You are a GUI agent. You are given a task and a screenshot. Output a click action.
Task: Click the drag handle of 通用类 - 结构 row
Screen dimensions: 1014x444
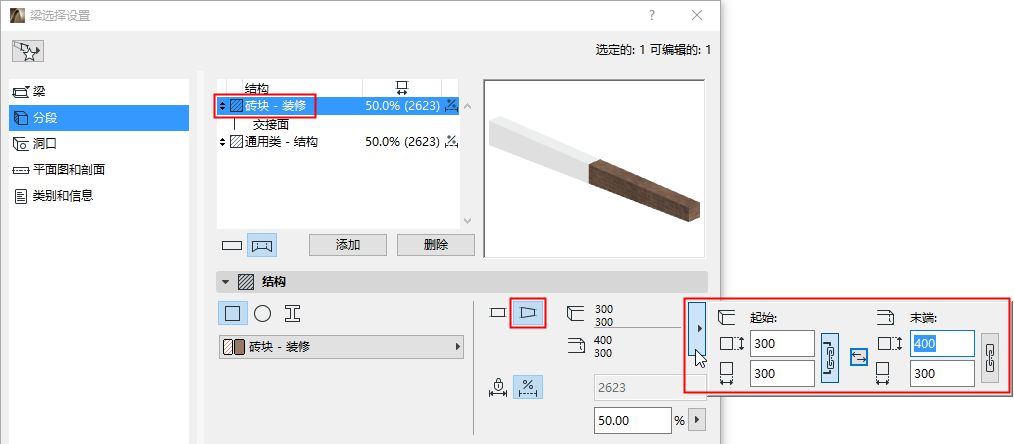pyautogui.click(x=222, y=142)
